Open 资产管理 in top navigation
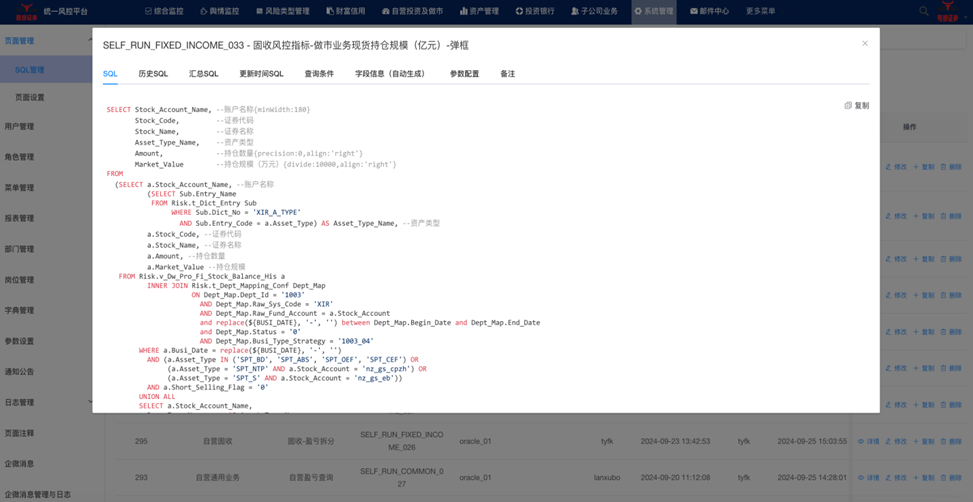 (479, 11)
